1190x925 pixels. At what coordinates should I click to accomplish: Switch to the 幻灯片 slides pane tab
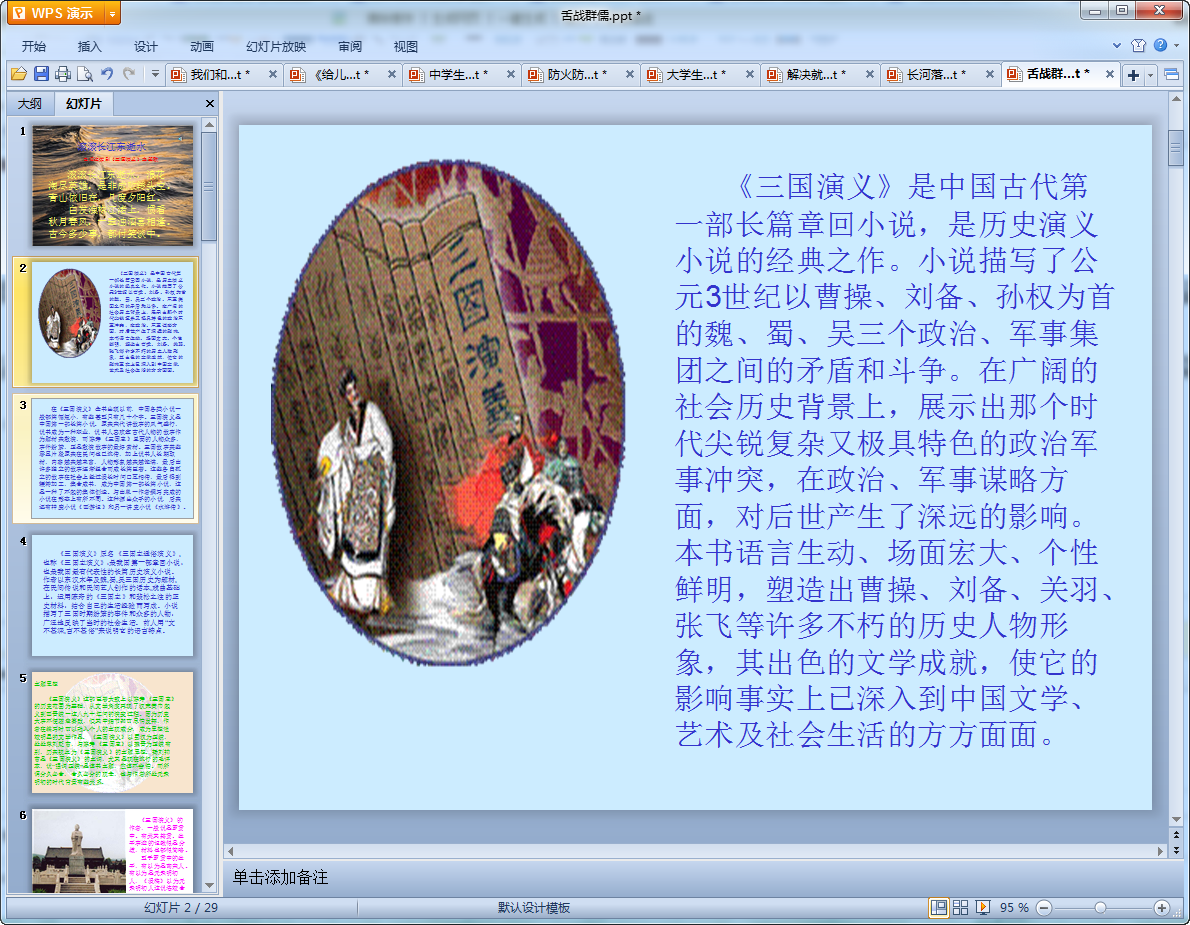pyautogui.click(x=83, y=103)
